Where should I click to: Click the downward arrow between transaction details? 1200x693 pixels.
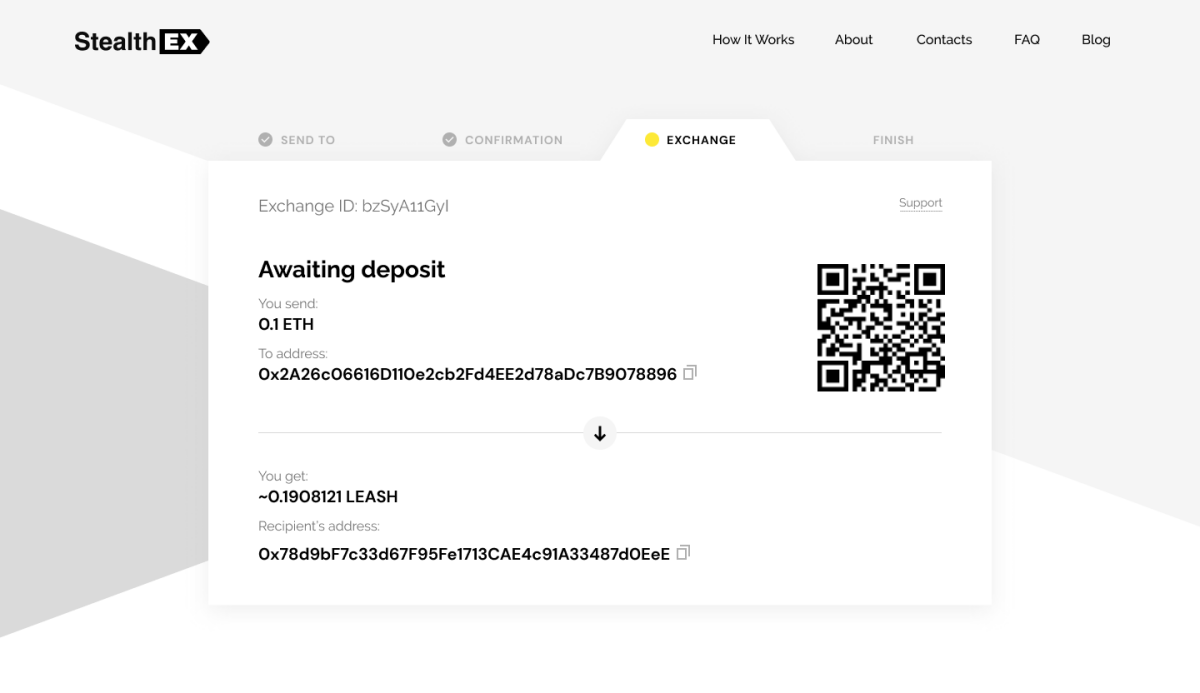point(599,433)
